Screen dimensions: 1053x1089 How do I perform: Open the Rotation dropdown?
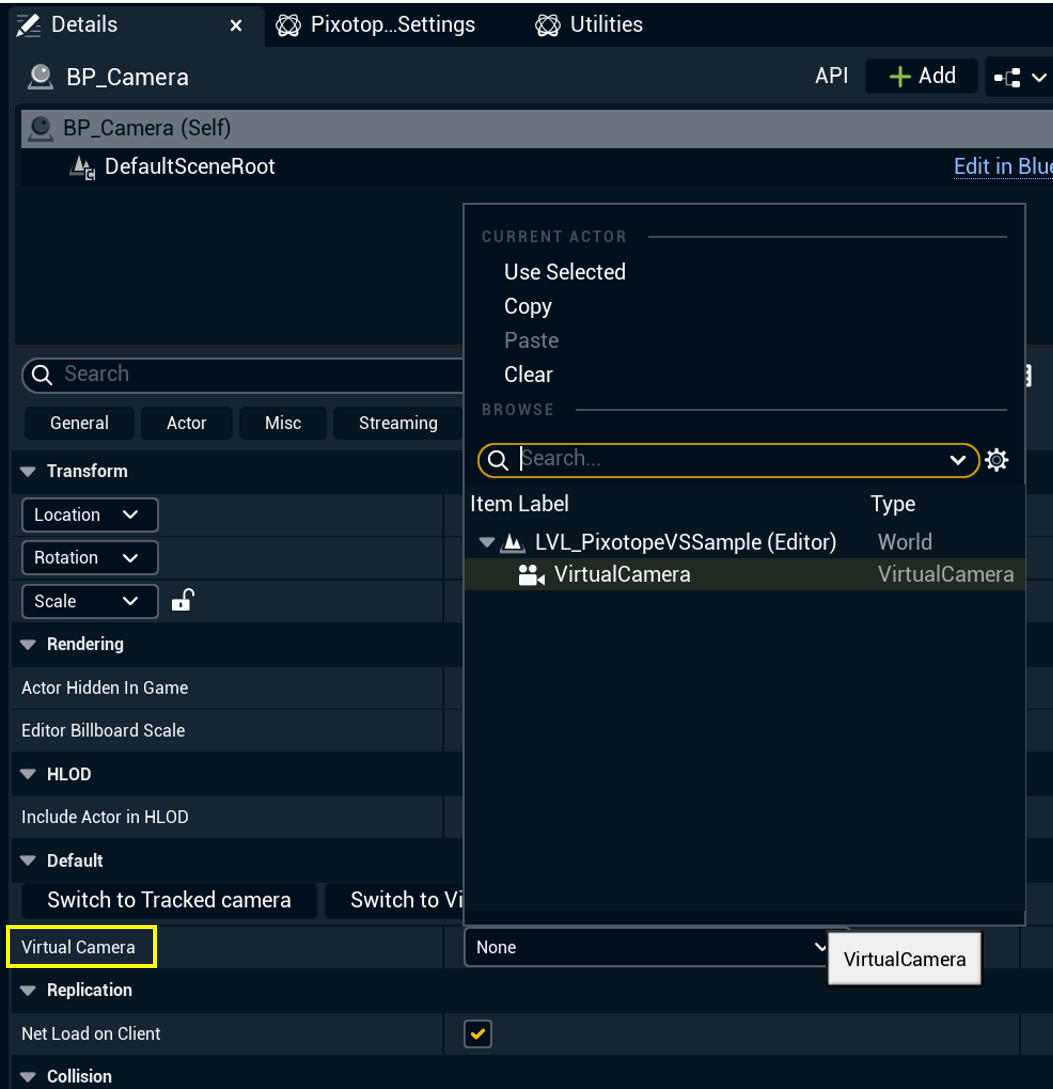[90, 558]
